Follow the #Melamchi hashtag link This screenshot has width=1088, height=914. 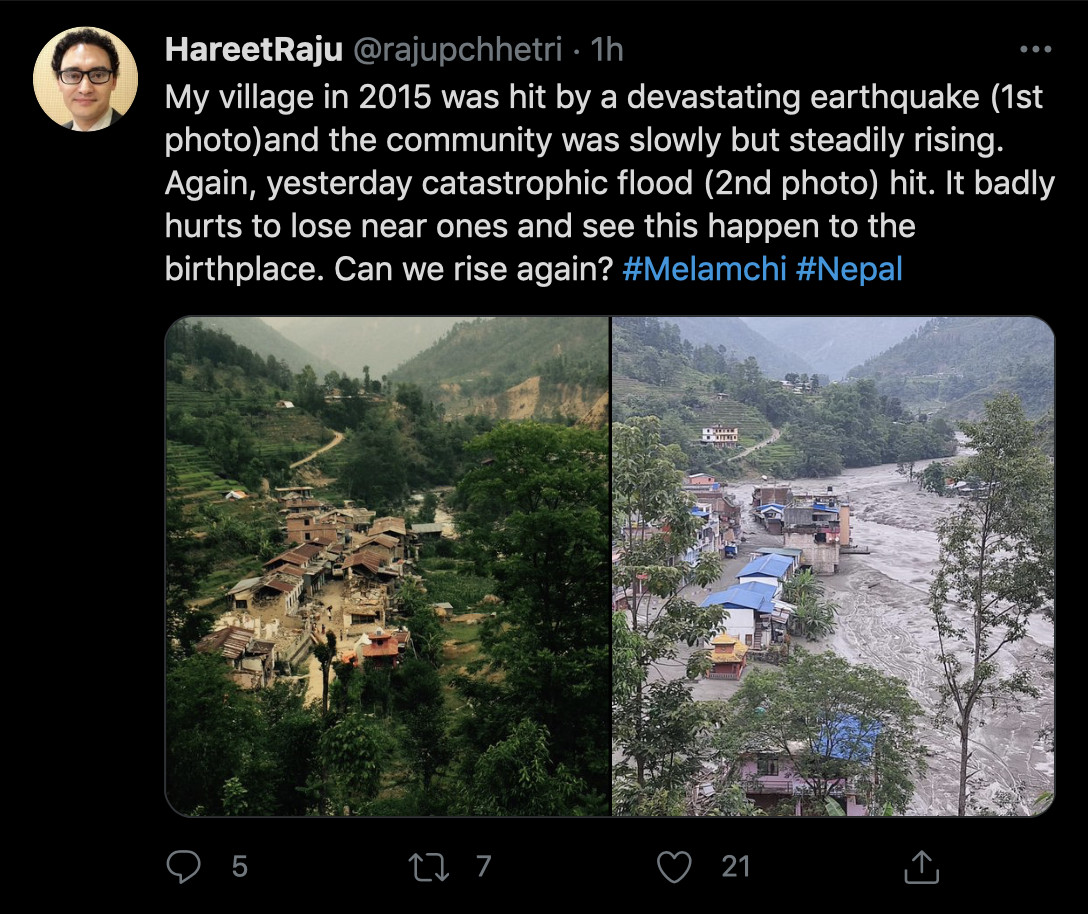click(x=704, y=270)
